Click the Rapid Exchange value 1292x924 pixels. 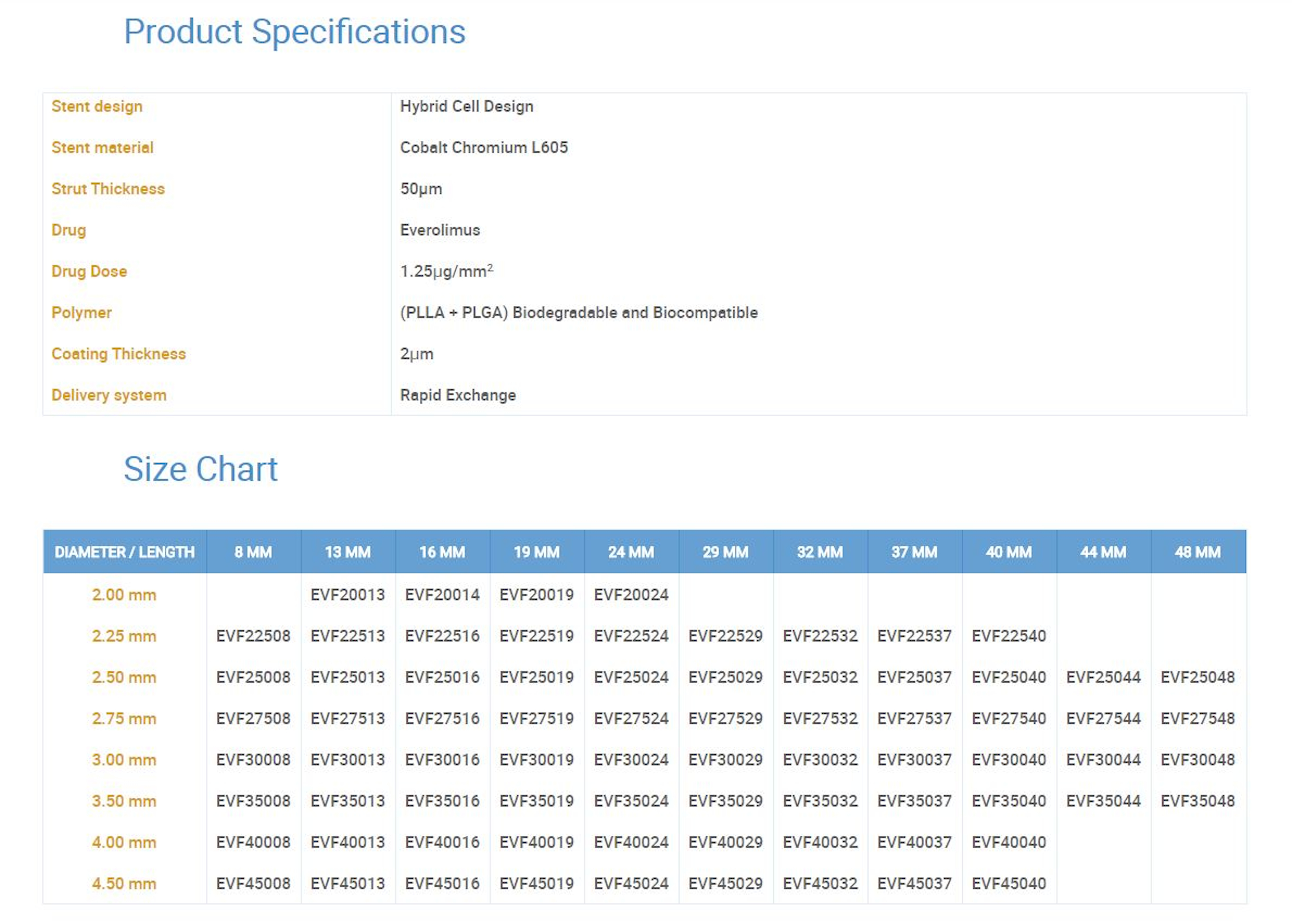pyautogui.click(x=458, y=395)
